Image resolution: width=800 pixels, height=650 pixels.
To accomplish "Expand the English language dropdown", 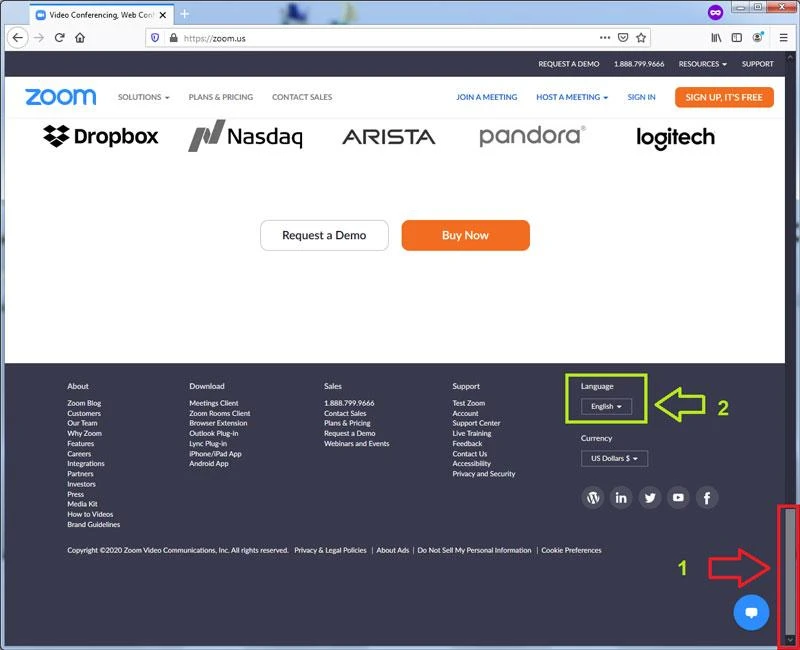I will tap(606, 407).
